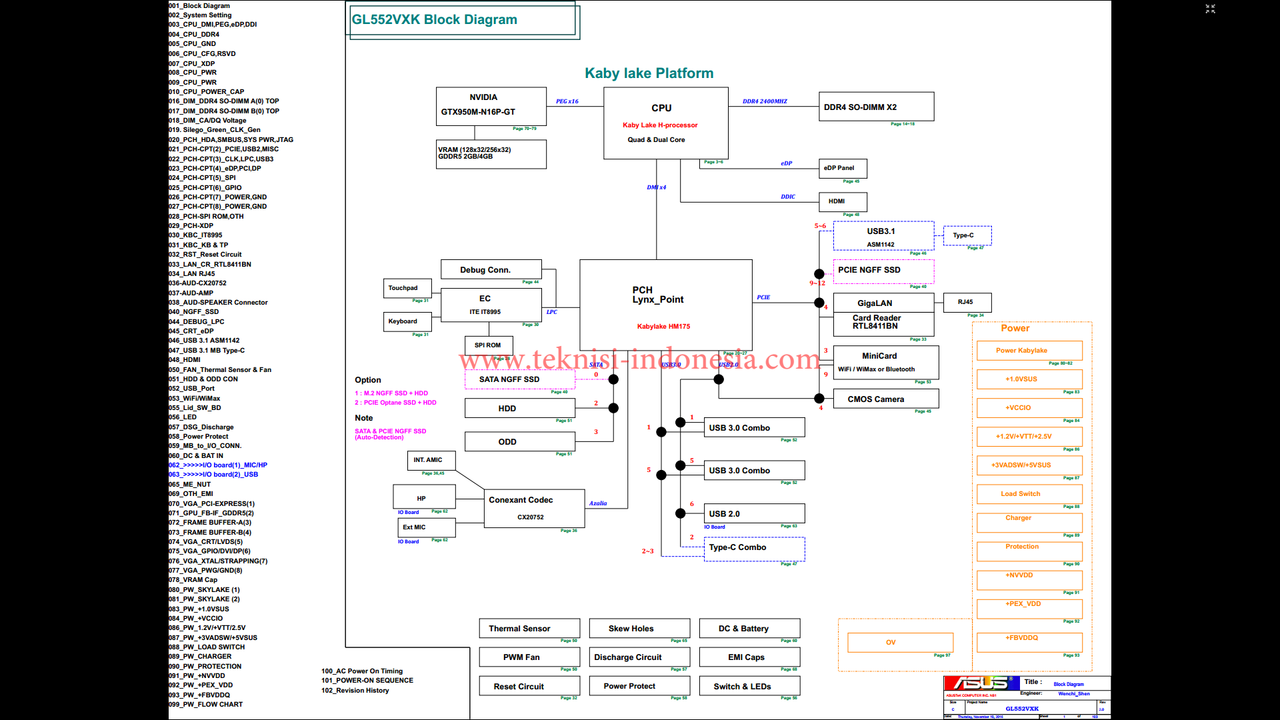This screenshot has width=1280, height=720.
Task: Click 'Card Reader RTL8411BN' block
Action: click(884, 324)
